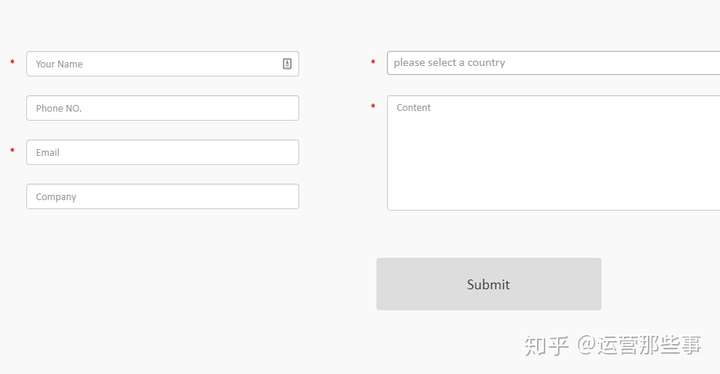Click the 'Content' placeholder label
Screen dimensions: 720x374
point(413,108)
